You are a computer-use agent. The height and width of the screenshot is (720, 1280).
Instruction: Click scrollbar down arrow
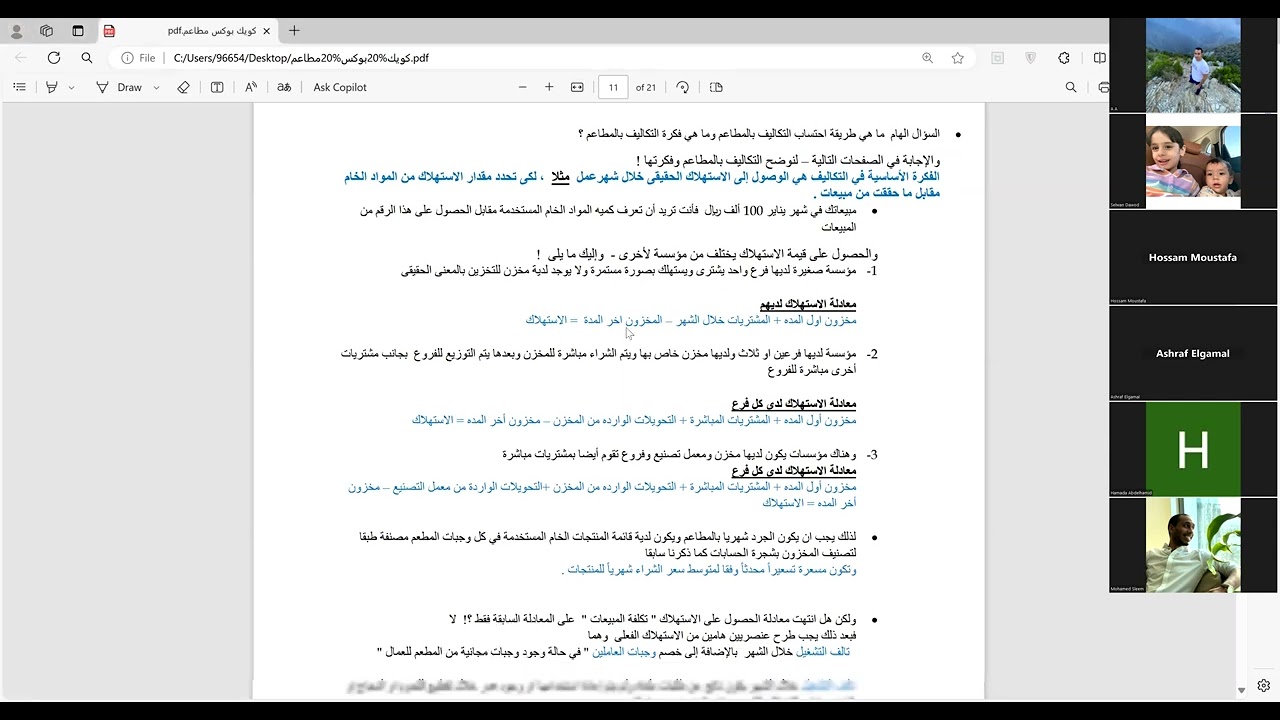[x=1241, y=690]
